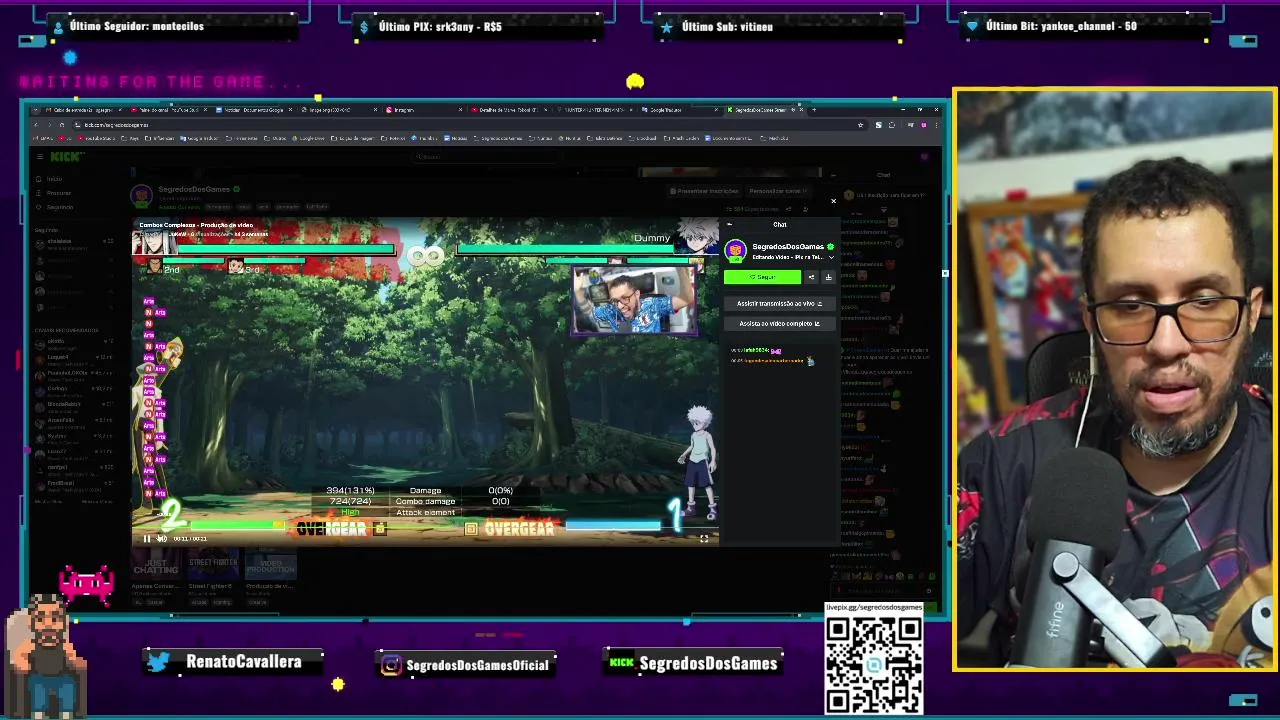Open the clip in fullscreen mode
This screenshot has width=1280, height=720.
click(704, 538)
